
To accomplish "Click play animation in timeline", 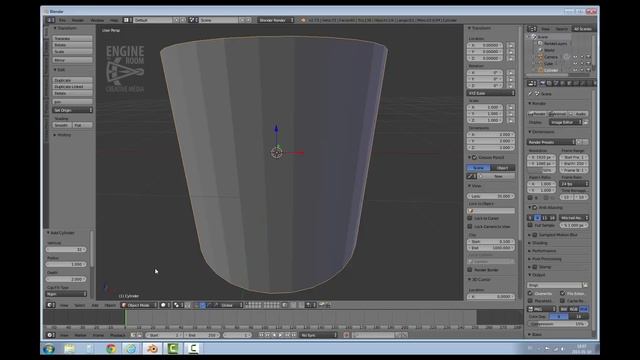I will (x=281, y=335).
